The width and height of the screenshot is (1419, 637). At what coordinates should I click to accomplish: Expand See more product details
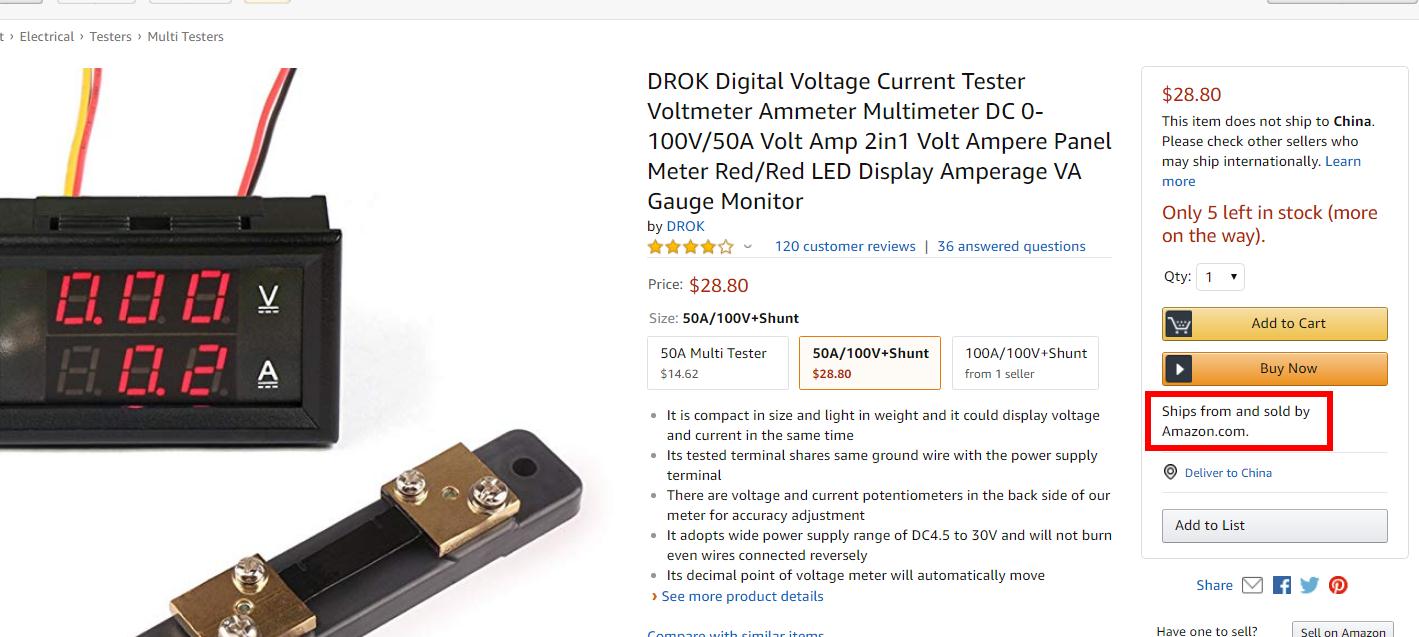tap(742, 596)
